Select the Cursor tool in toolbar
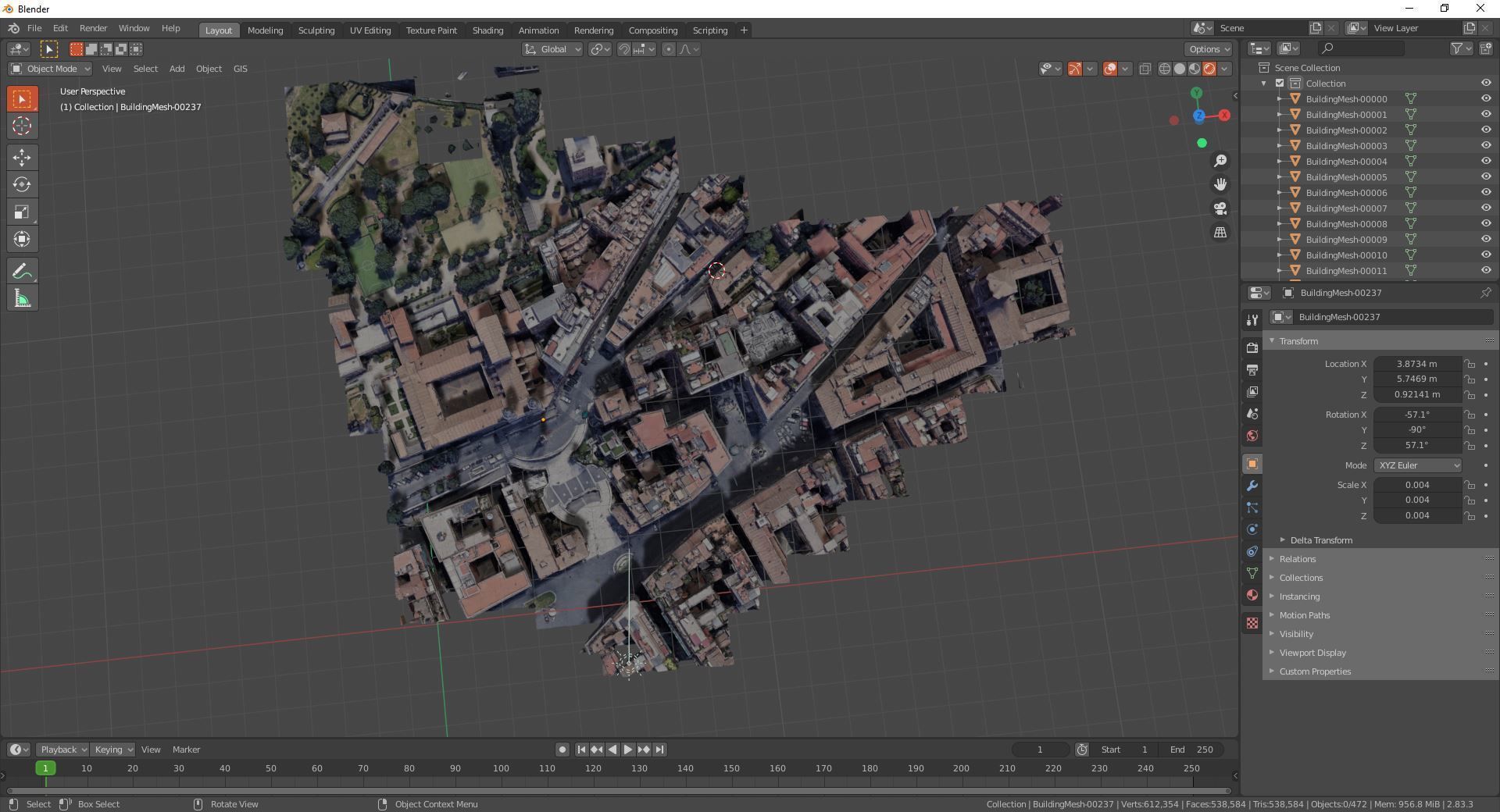Image resolution: width=1500 pixels, height=812 pixels. [22, 126]
